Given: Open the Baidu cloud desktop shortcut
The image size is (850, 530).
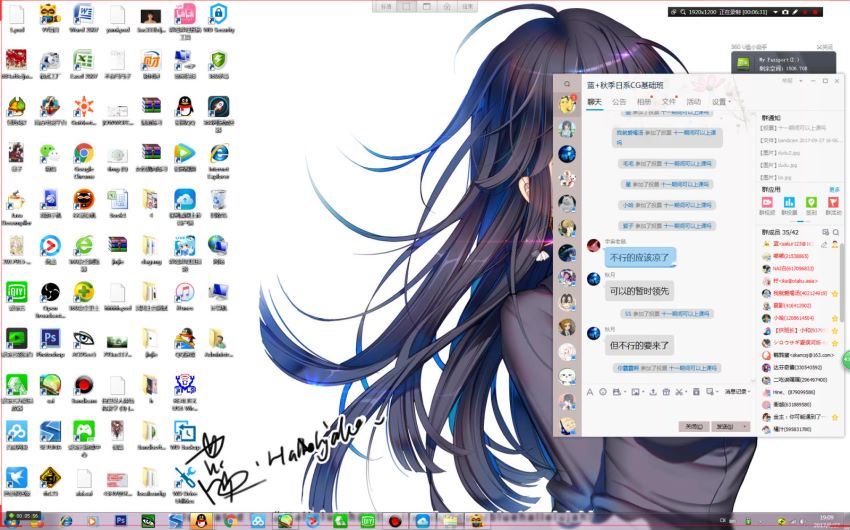Looking at the screenshot, I should [x=16, y=435].
